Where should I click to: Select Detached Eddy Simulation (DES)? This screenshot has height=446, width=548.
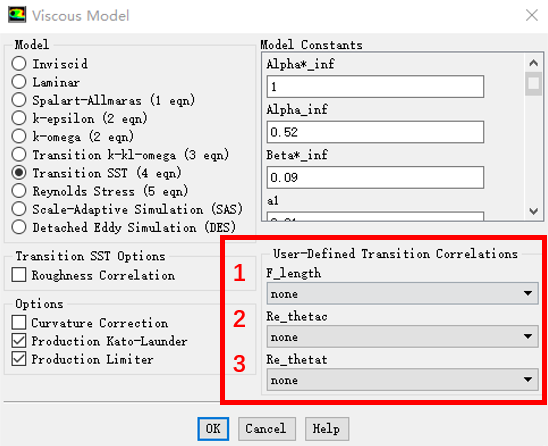pyautogui.click(x=19, y=227)
